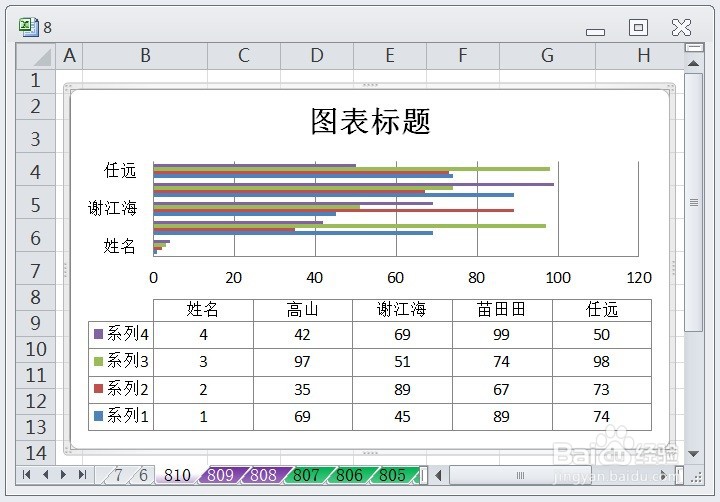This screenshot has height=502, width=720.
Task: Click data table header 苗田田
Action: coord(501,310)
